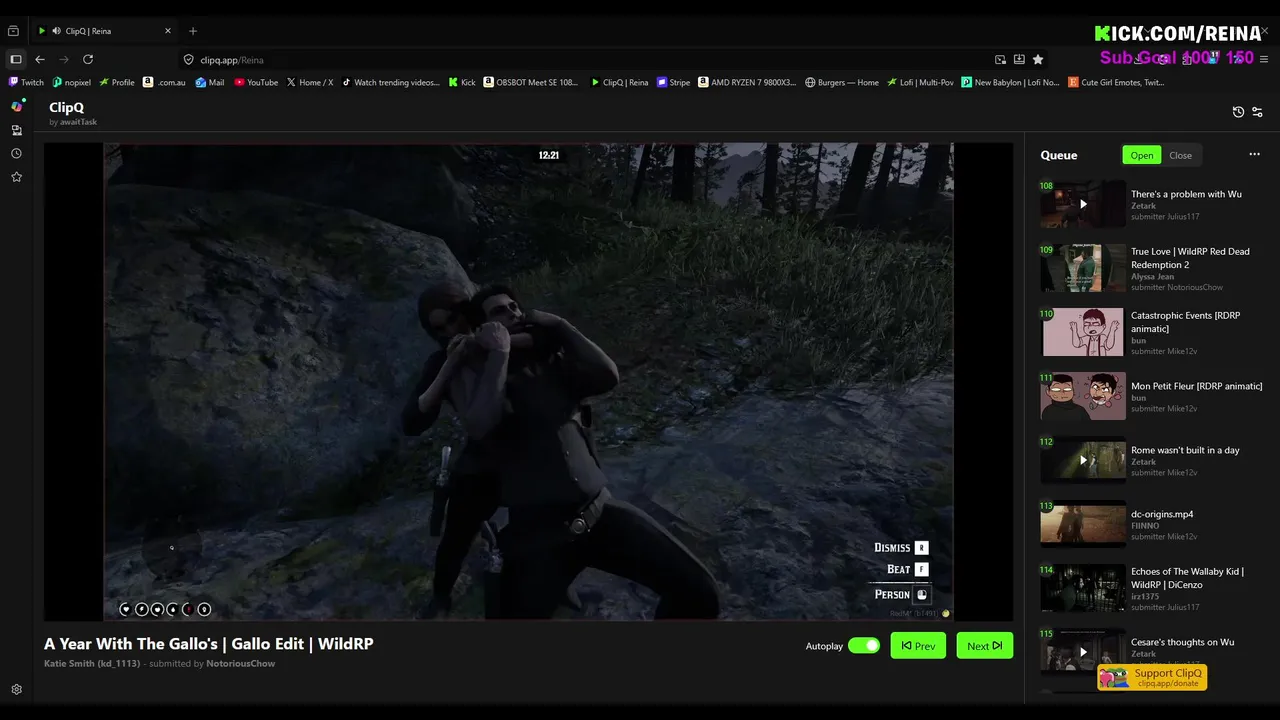
Task: Open the ClipQ | Reina bookmark
Action: pos(620,82)
